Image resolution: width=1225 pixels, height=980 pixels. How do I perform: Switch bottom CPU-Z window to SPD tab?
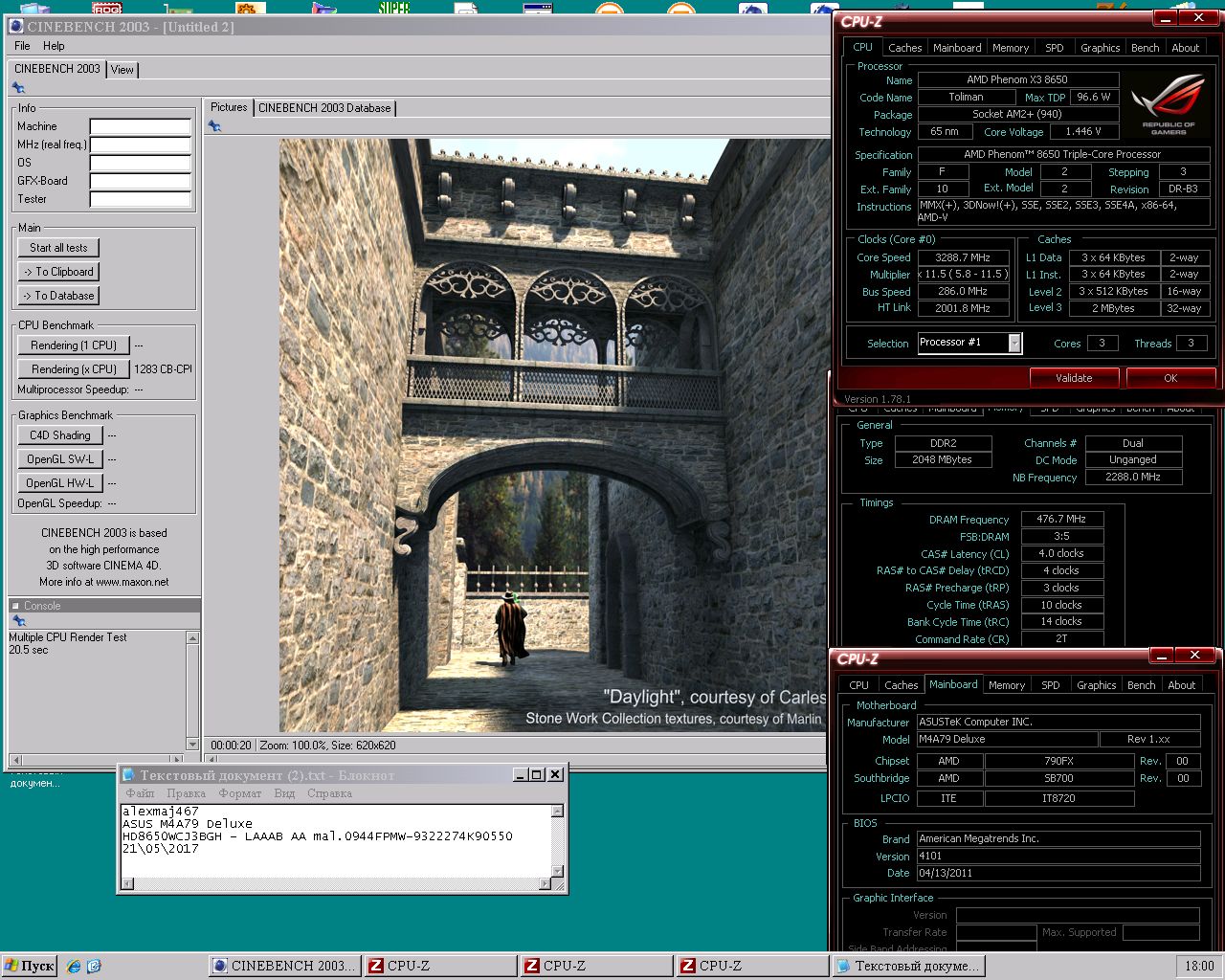pyautogui.click(x=1050, y=685)
